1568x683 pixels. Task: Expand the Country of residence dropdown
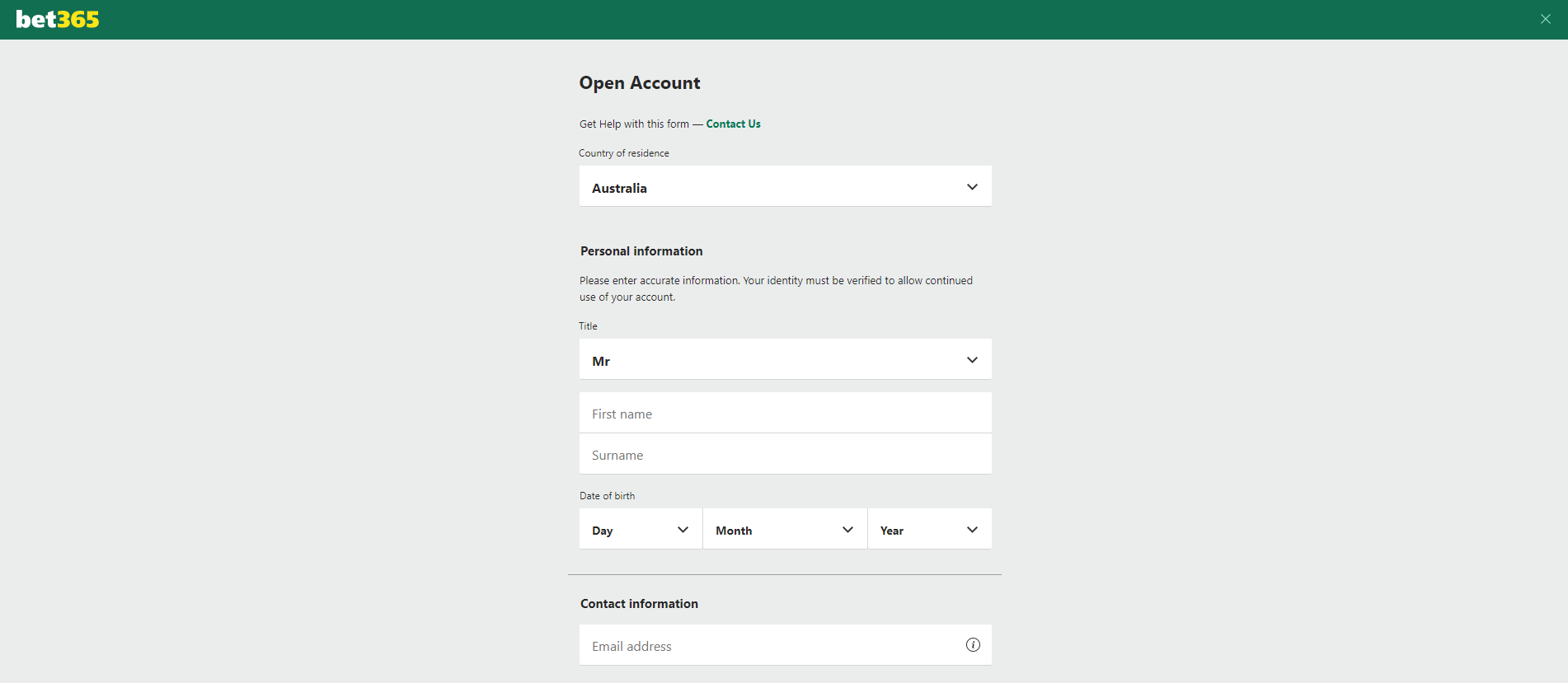[x=786, y=186]
